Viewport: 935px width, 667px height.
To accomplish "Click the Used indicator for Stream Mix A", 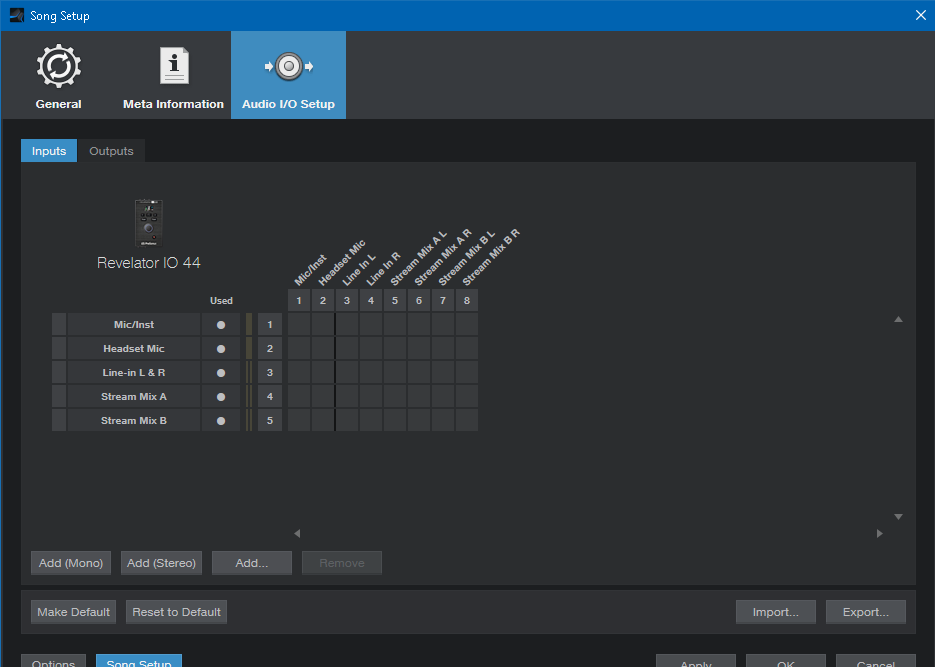I will coord(221,396).
